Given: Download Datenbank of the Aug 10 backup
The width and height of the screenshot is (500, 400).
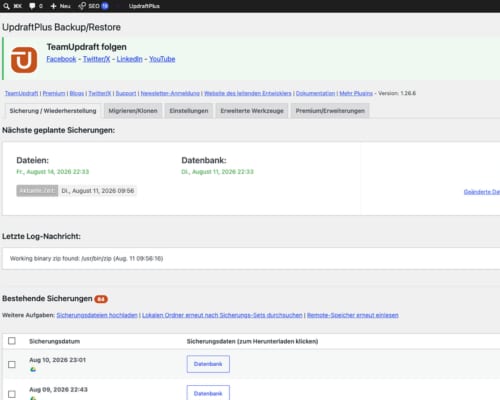Looking at the screenshot, I should [x=208, y=364].
